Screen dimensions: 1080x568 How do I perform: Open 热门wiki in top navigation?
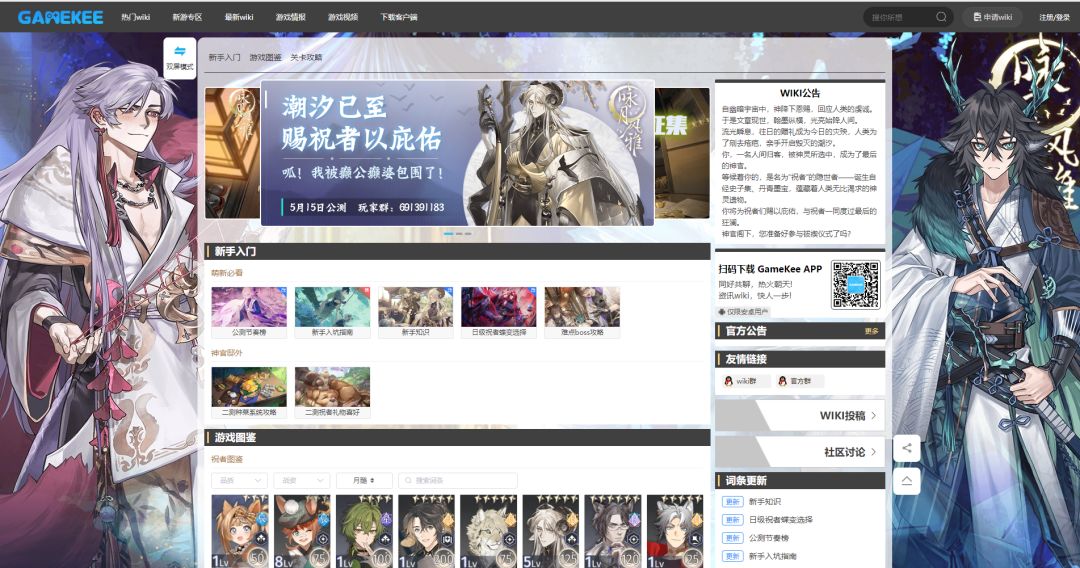[x=136, y=17]
